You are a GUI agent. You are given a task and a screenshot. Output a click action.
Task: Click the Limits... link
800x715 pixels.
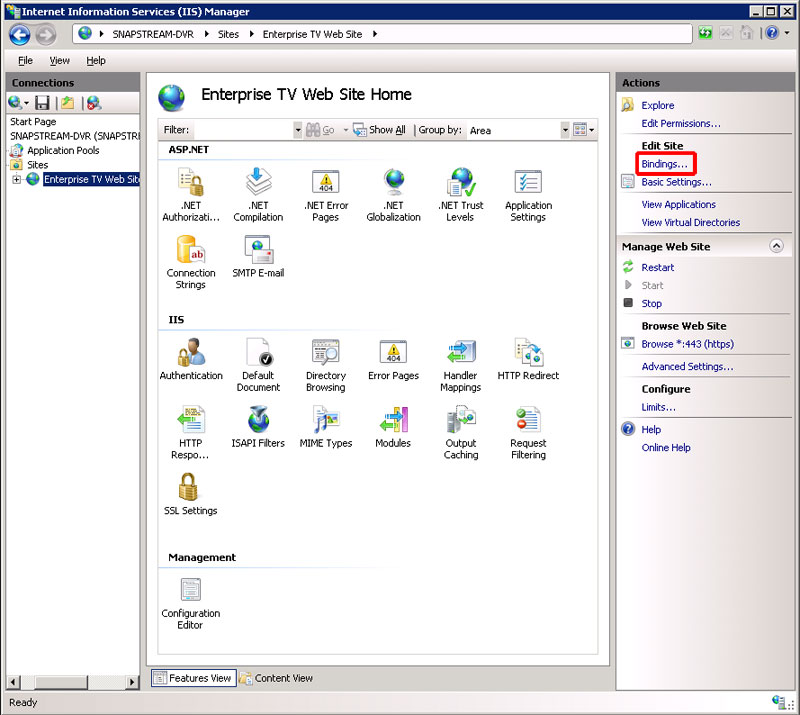(658, 407)
